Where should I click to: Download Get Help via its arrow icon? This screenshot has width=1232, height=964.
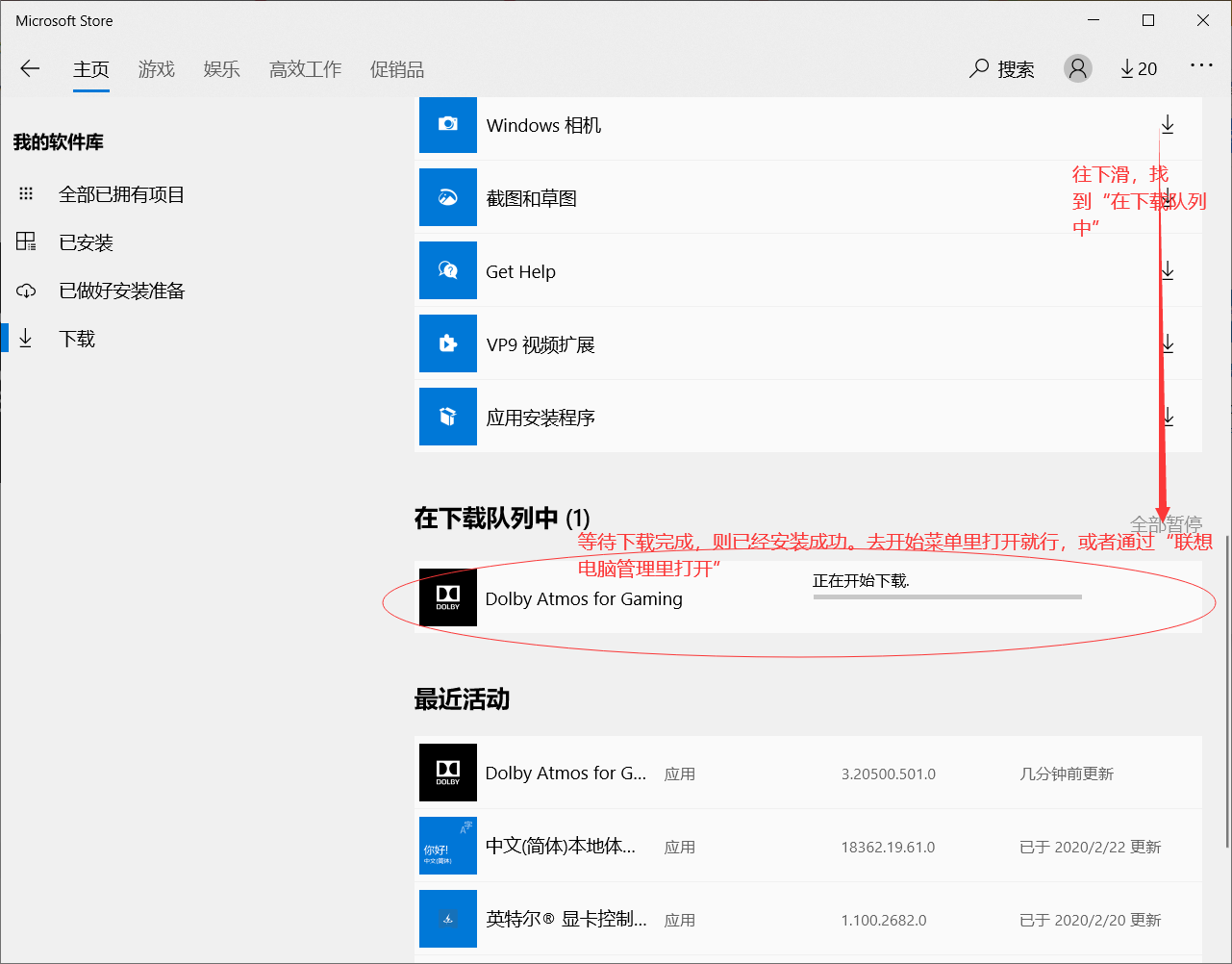[x=1168, y=271]
